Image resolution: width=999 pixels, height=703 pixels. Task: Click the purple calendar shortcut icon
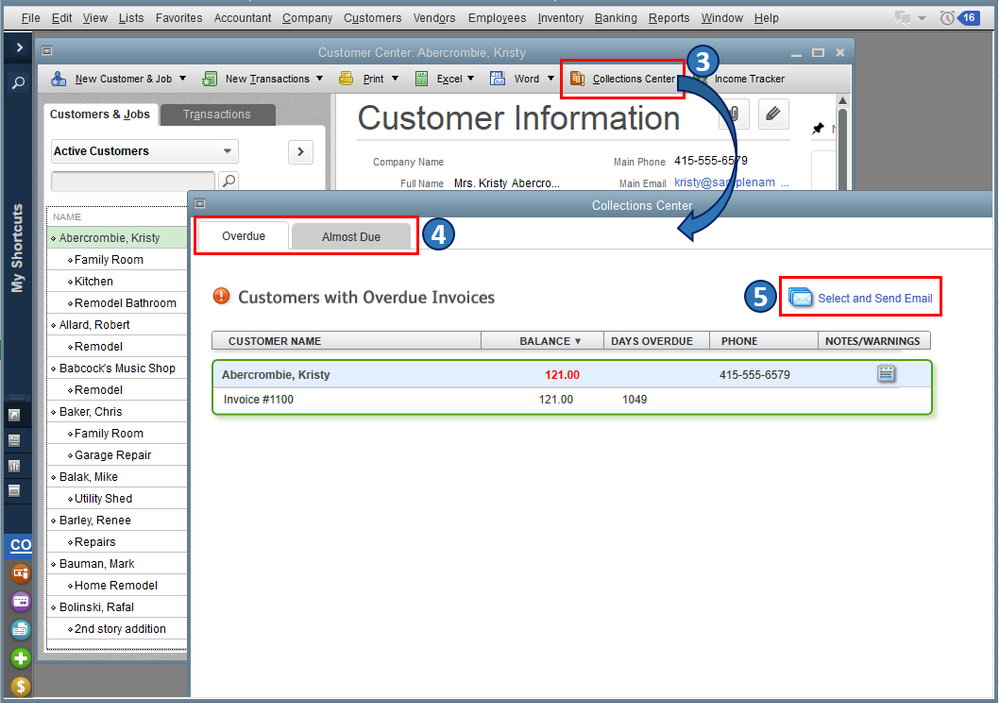click(x=20, y=601)
